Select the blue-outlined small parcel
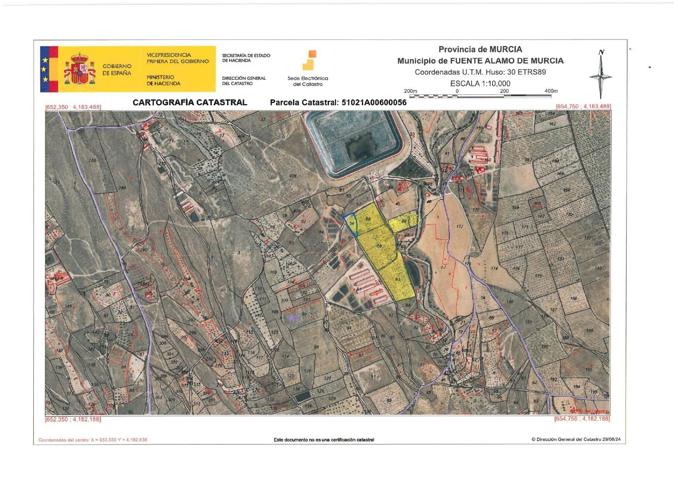678x480 pixels. [x=351, y=224]
